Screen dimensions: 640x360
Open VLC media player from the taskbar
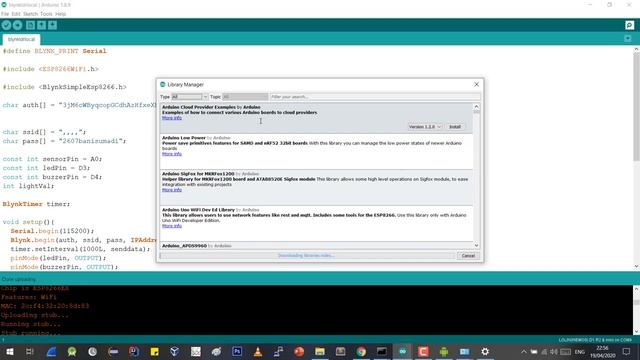click(x=258, y=351)
